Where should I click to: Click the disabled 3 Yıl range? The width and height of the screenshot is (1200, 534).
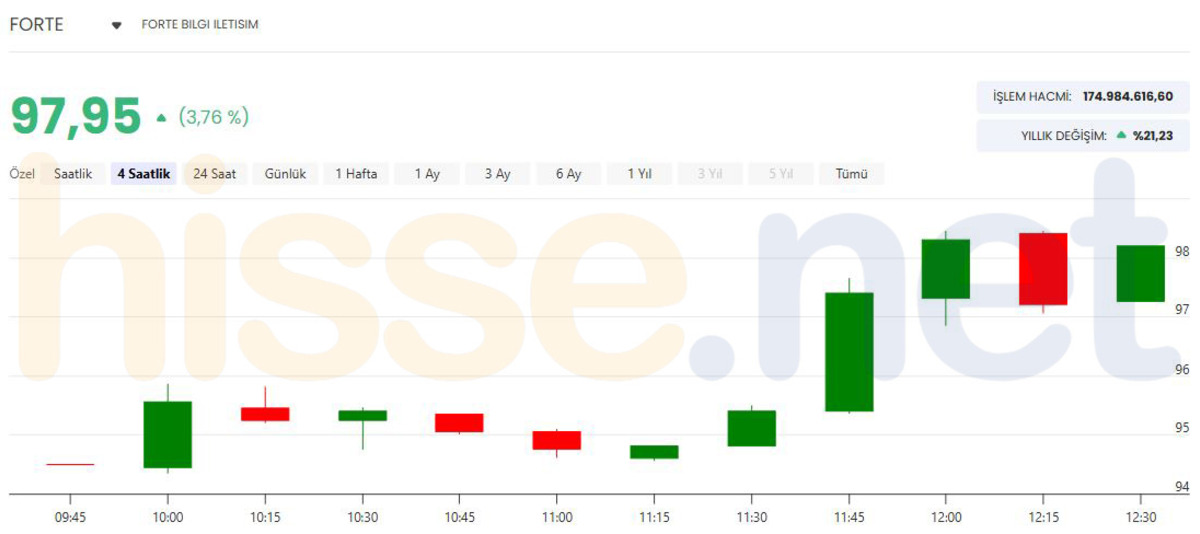711,174
